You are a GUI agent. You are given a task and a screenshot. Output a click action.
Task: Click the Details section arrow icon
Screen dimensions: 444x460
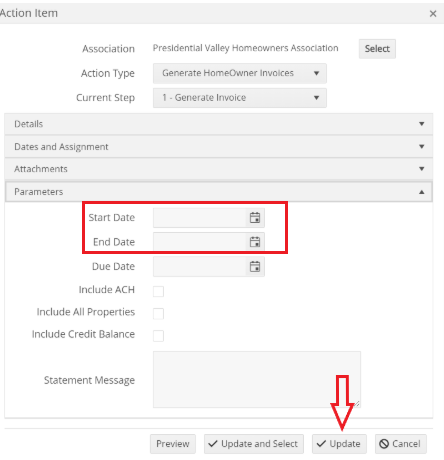[x=422, y=124]
